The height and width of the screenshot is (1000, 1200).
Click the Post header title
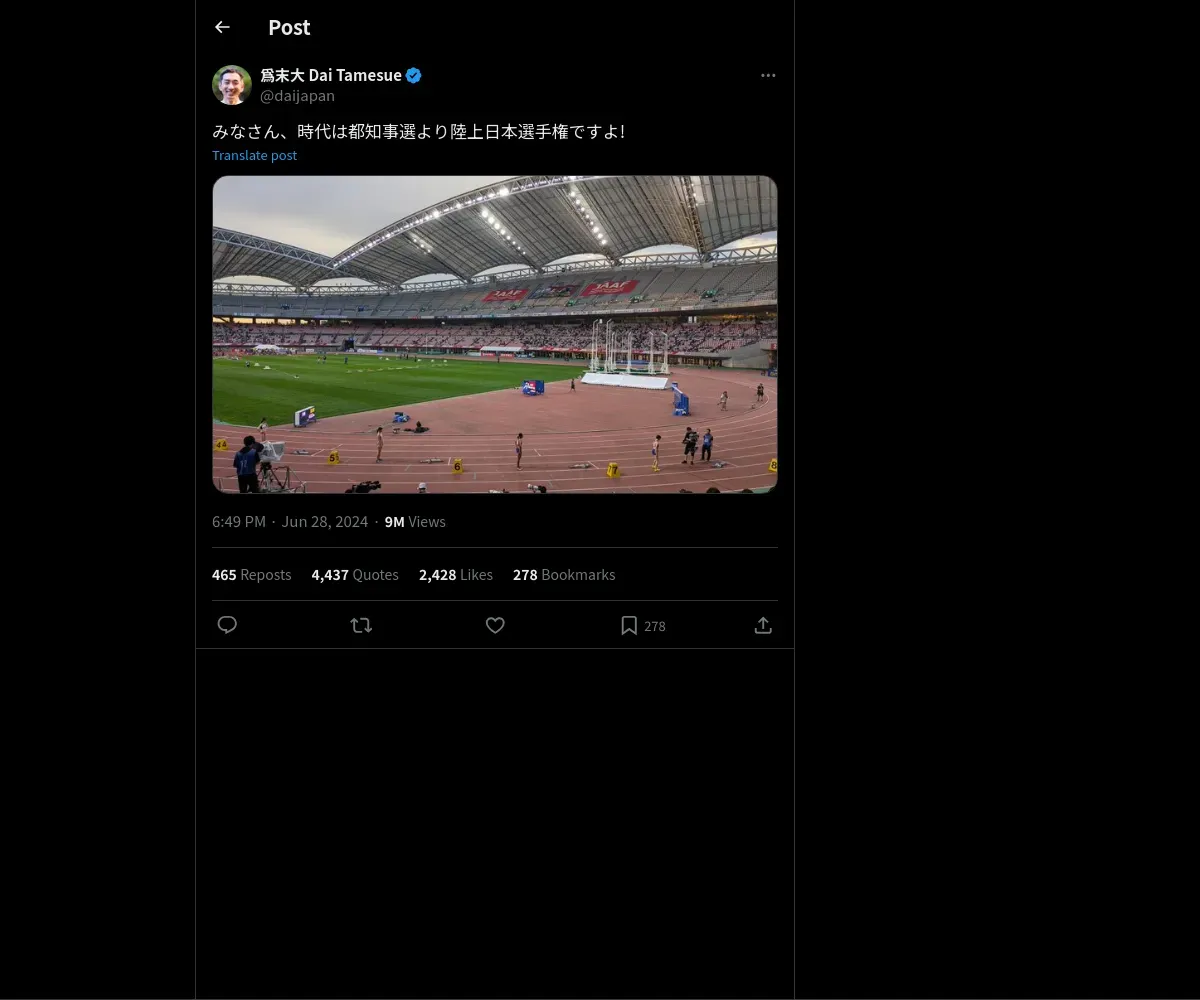289,28
